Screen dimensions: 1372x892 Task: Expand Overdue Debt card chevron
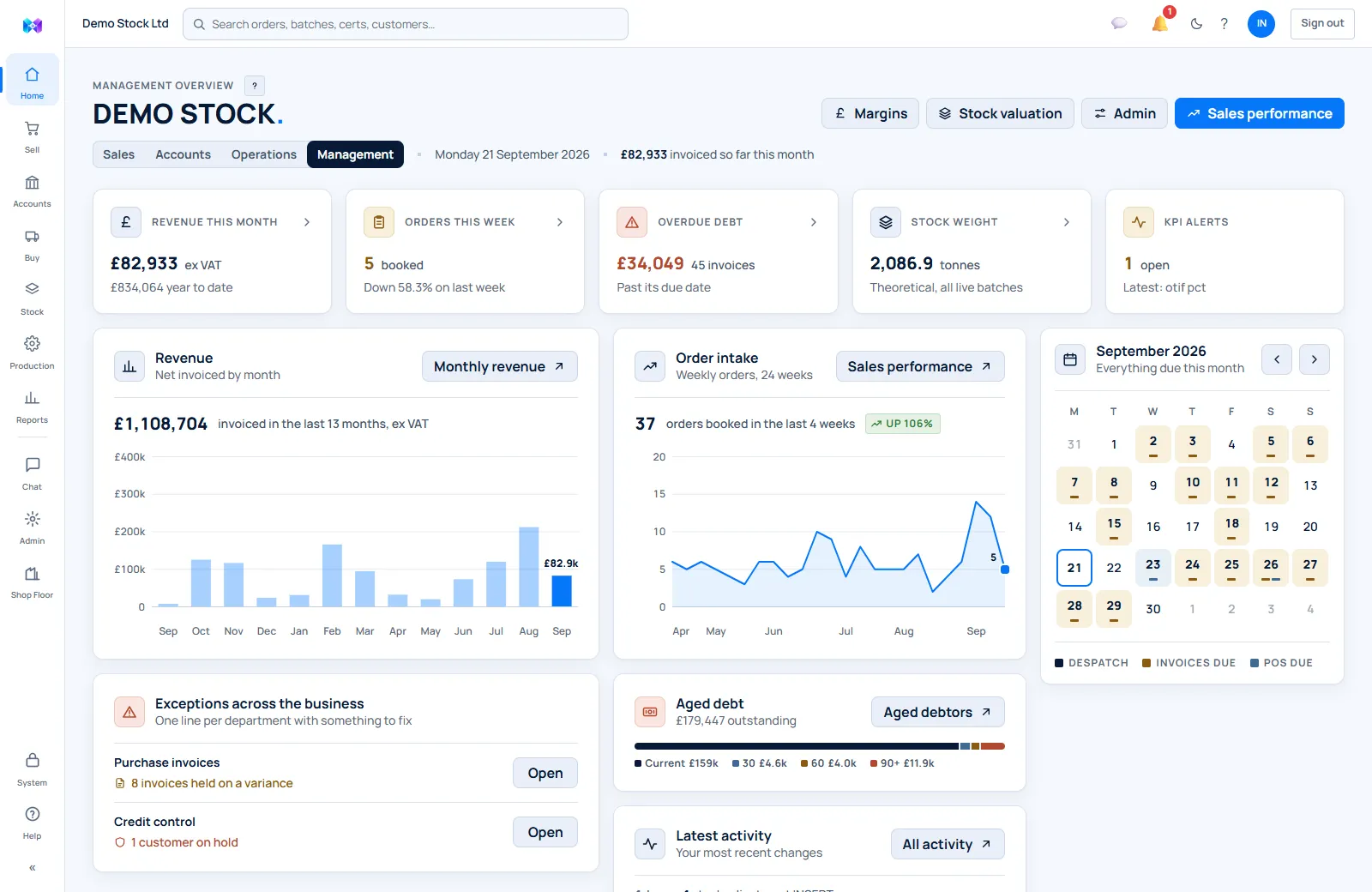814,222
